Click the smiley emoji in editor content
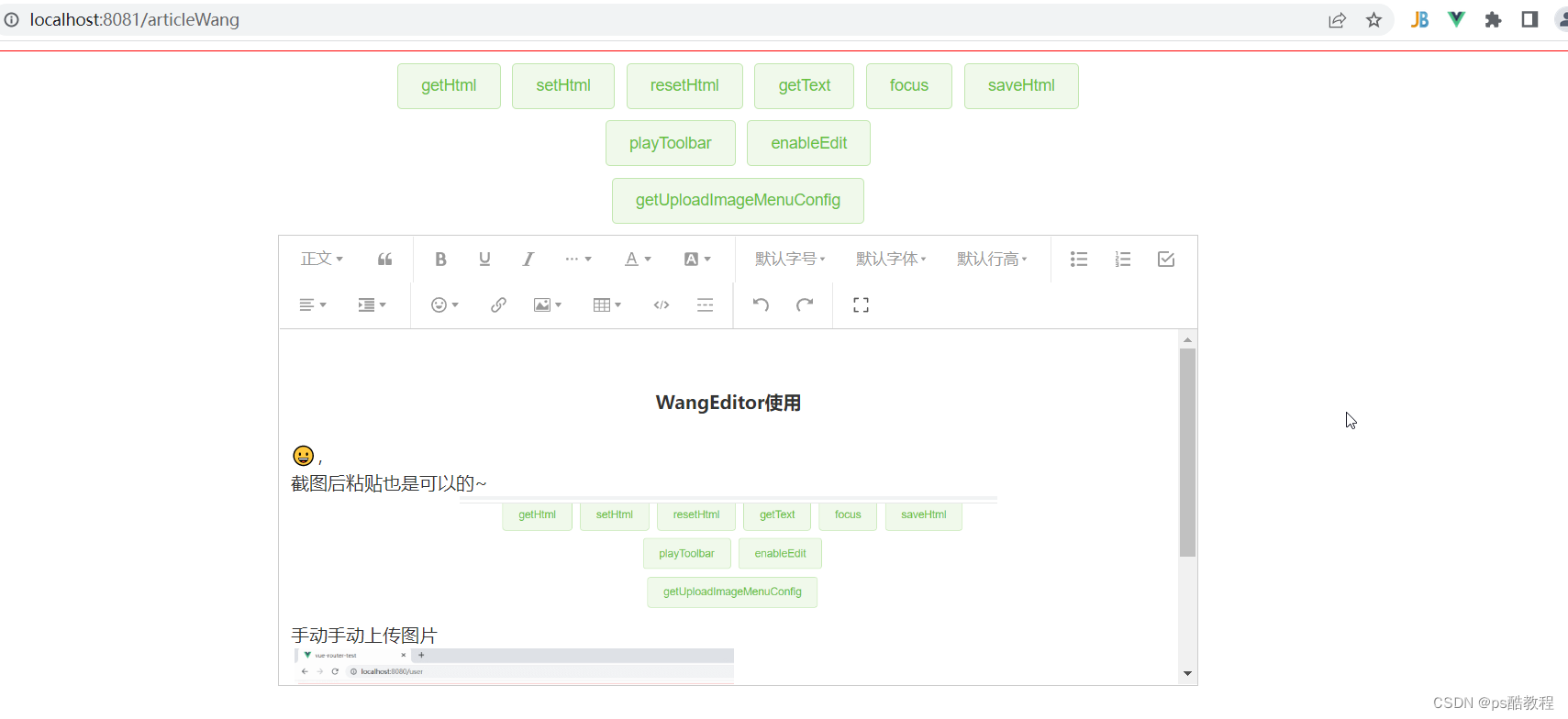Image resolution: width=1568 pixels, height=719 pixels. pyautogui.click(x=303, y=456)
